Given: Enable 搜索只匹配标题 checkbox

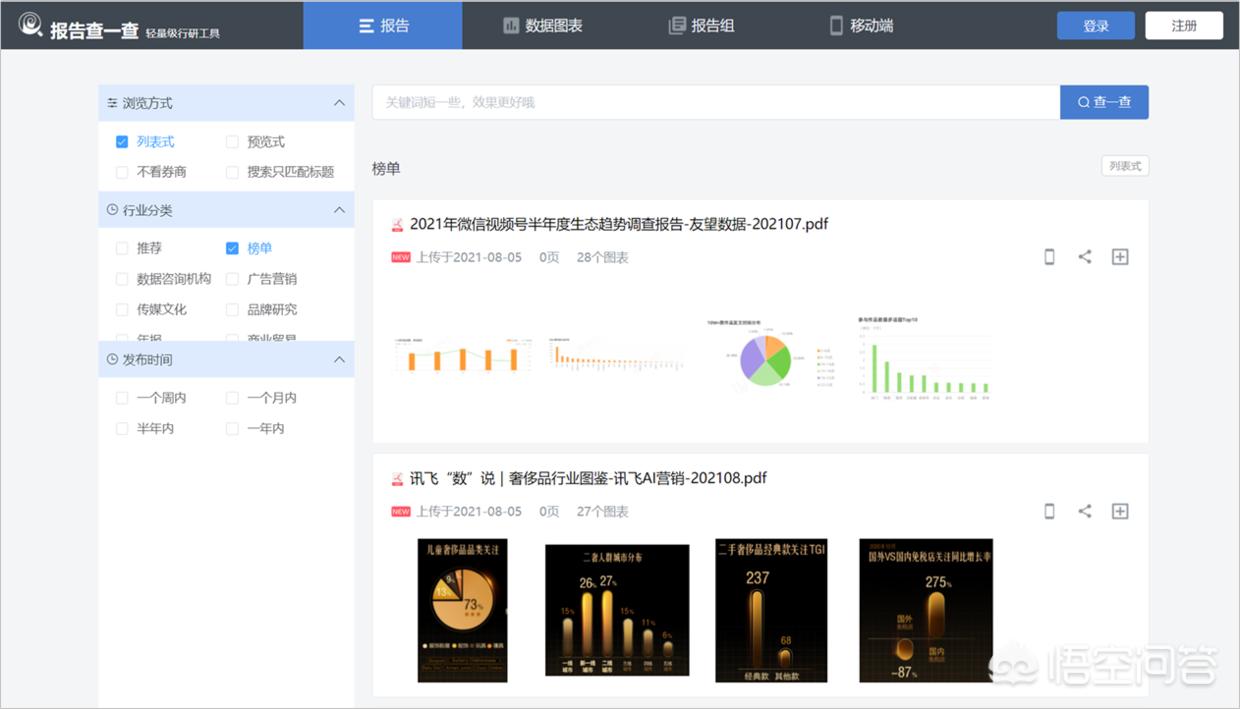Looking at the screenshot, I should [232, 172].
